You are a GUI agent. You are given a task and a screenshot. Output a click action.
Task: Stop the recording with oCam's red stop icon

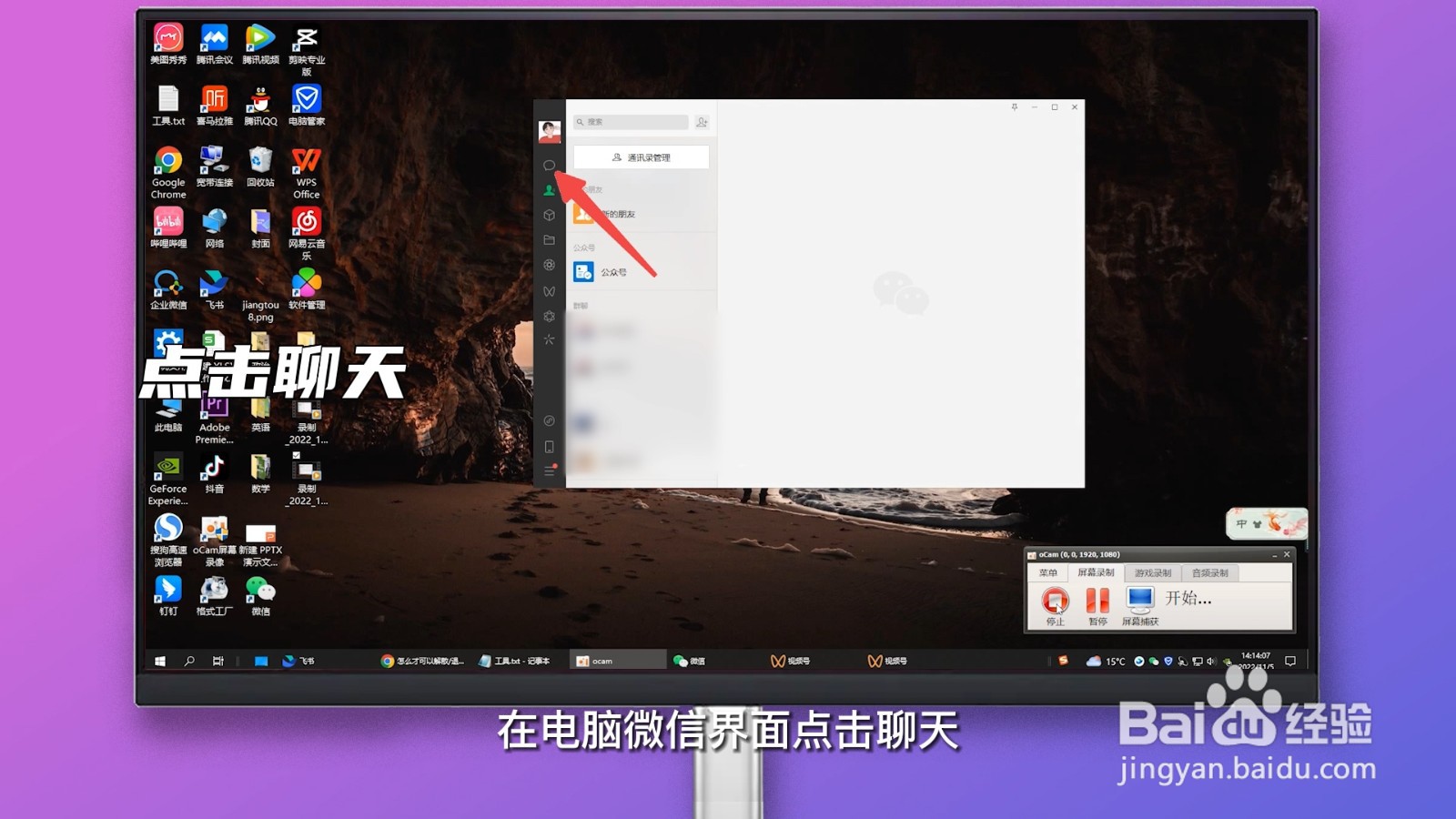tap(1055, 601)
